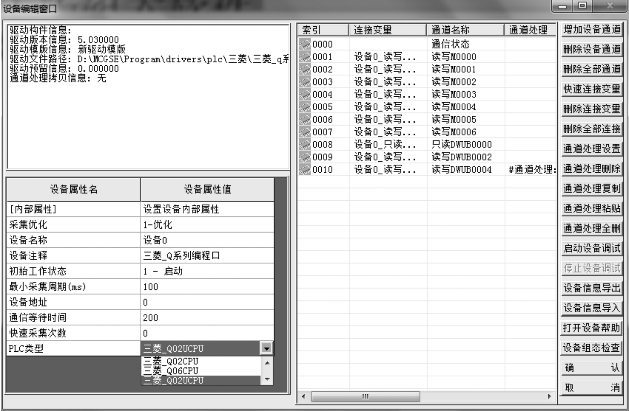Edit 最小采集周期 value 100
The width and height of the screenshot is (629, 411).
tap(207, 286)
